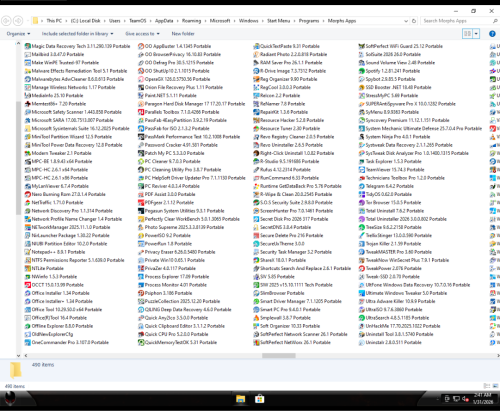Switch to details view in status bar
Image resolution: width=500 pixels, height=411 pixels.
(x=487, y=386)
